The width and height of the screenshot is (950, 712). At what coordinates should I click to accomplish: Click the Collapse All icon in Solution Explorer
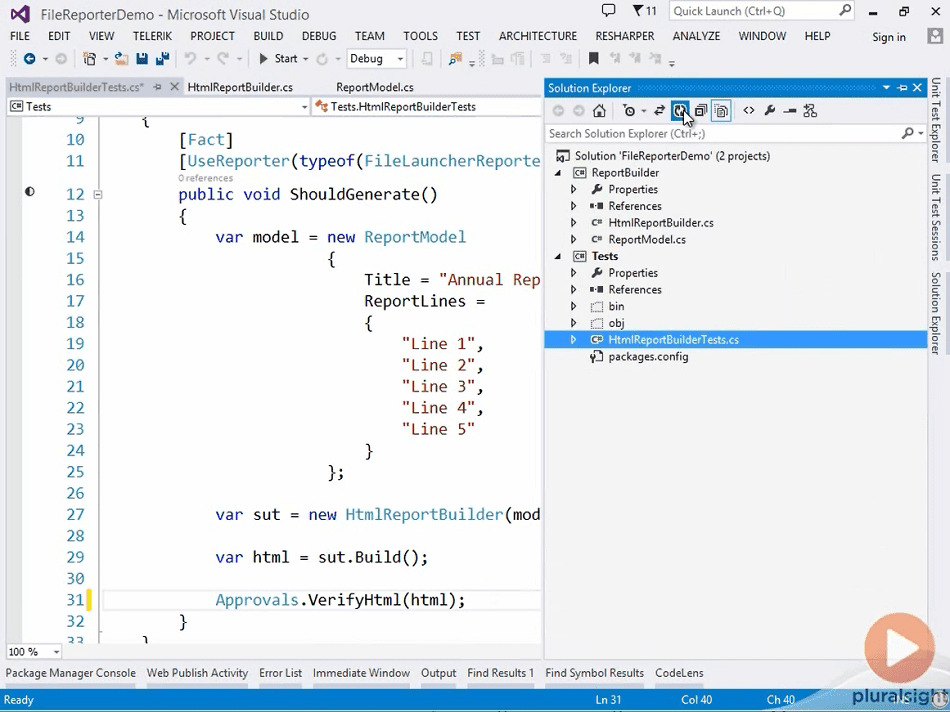point(700,111)
